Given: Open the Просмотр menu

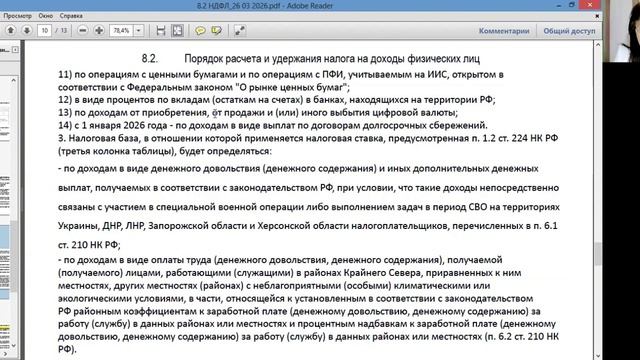Looking at the screenshot, I should tap(17, 16).
